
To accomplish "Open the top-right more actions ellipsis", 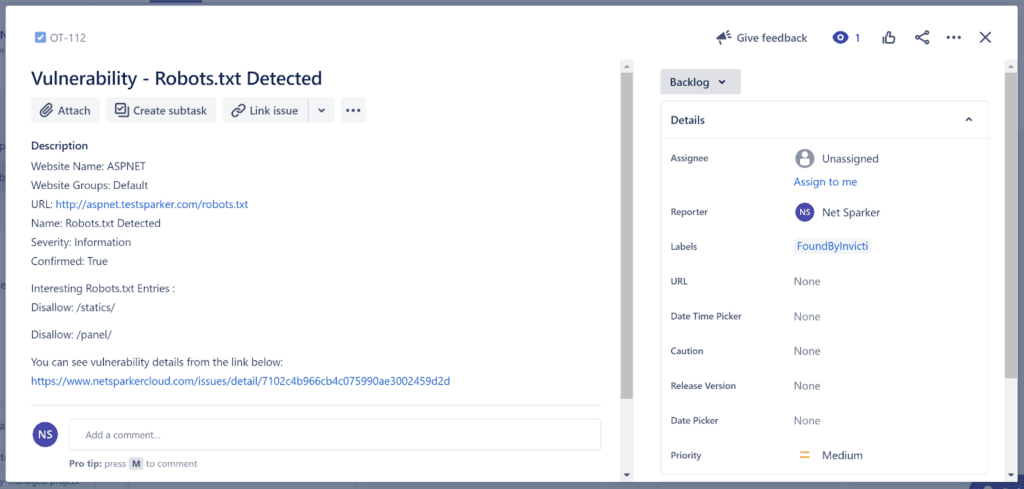I will point(954,38).
